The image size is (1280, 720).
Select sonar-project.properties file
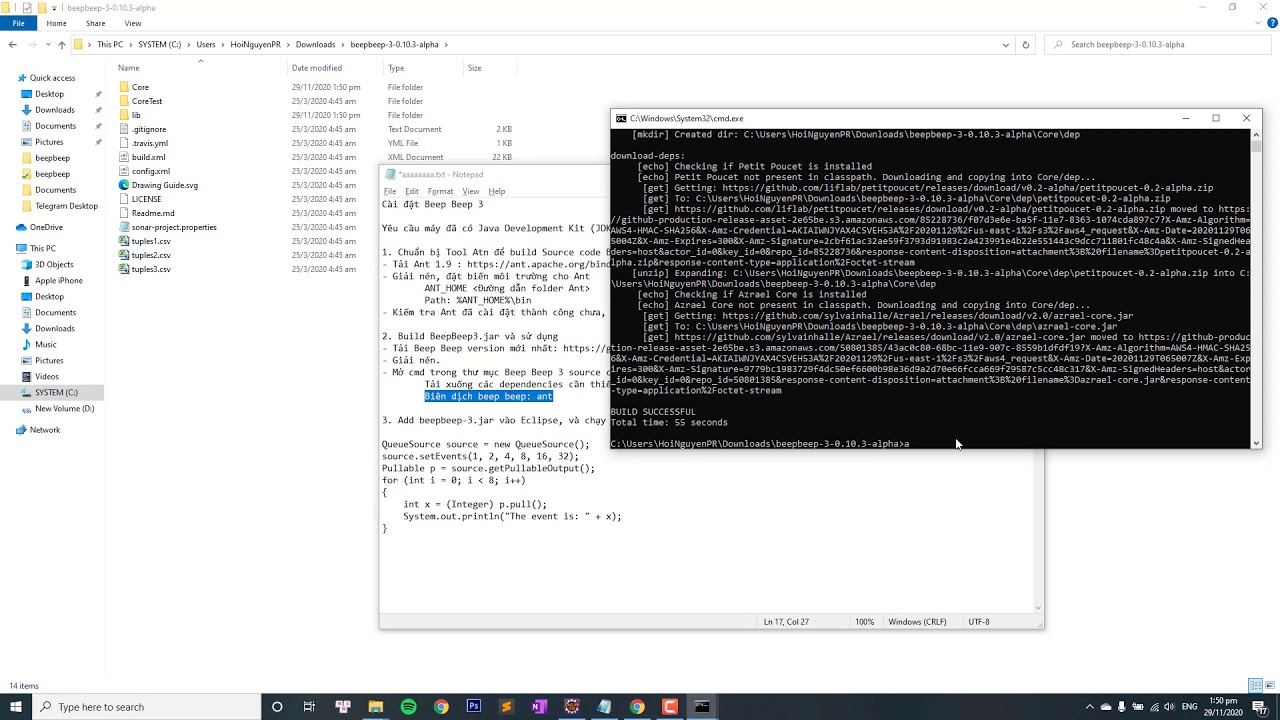pos(174,227)
